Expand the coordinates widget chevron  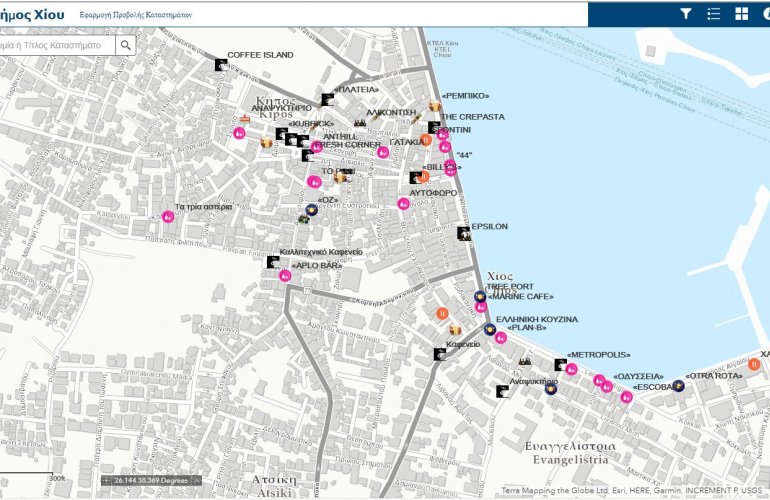tap(196, 480)
